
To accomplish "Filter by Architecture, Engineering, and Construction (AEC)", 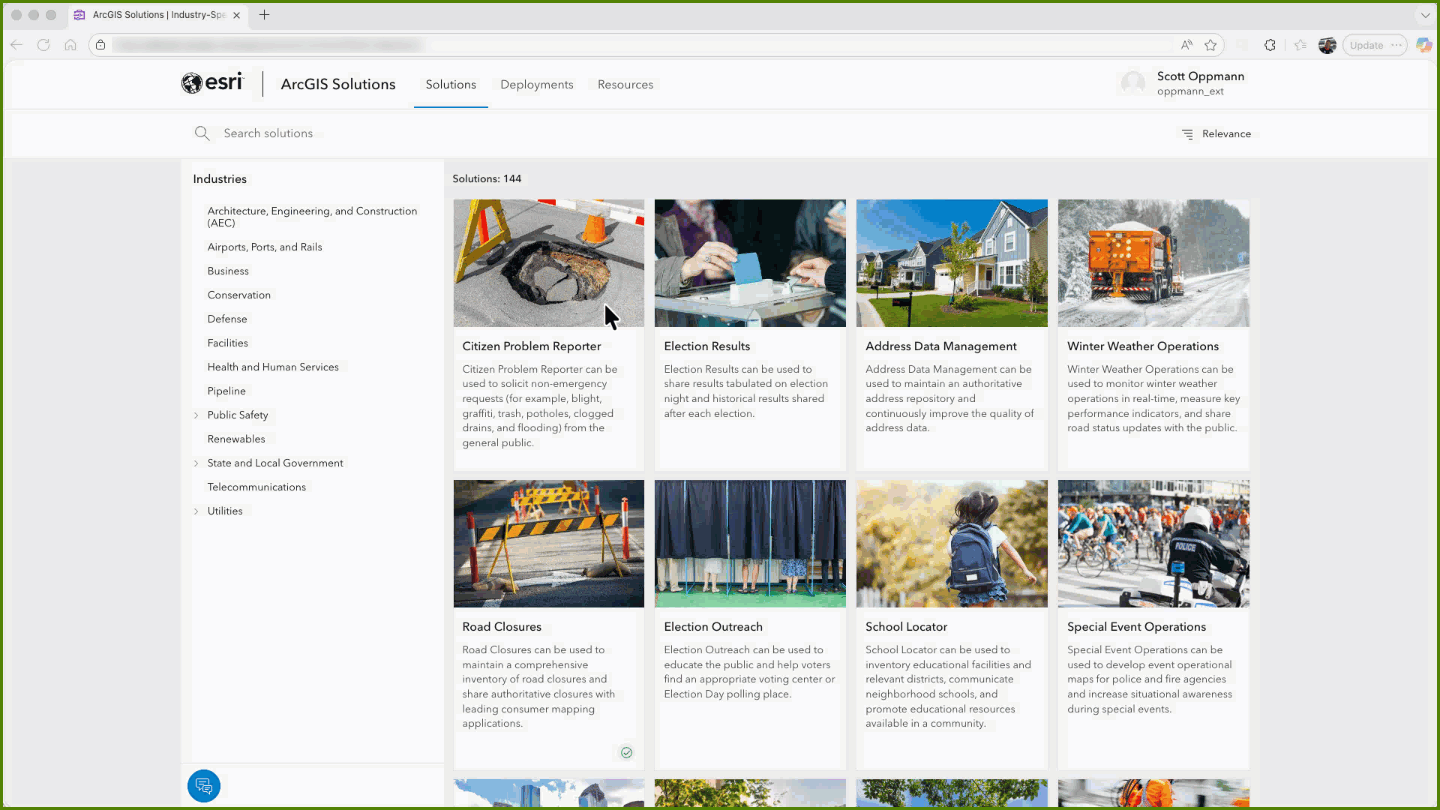I will click(x=312, y=217).
